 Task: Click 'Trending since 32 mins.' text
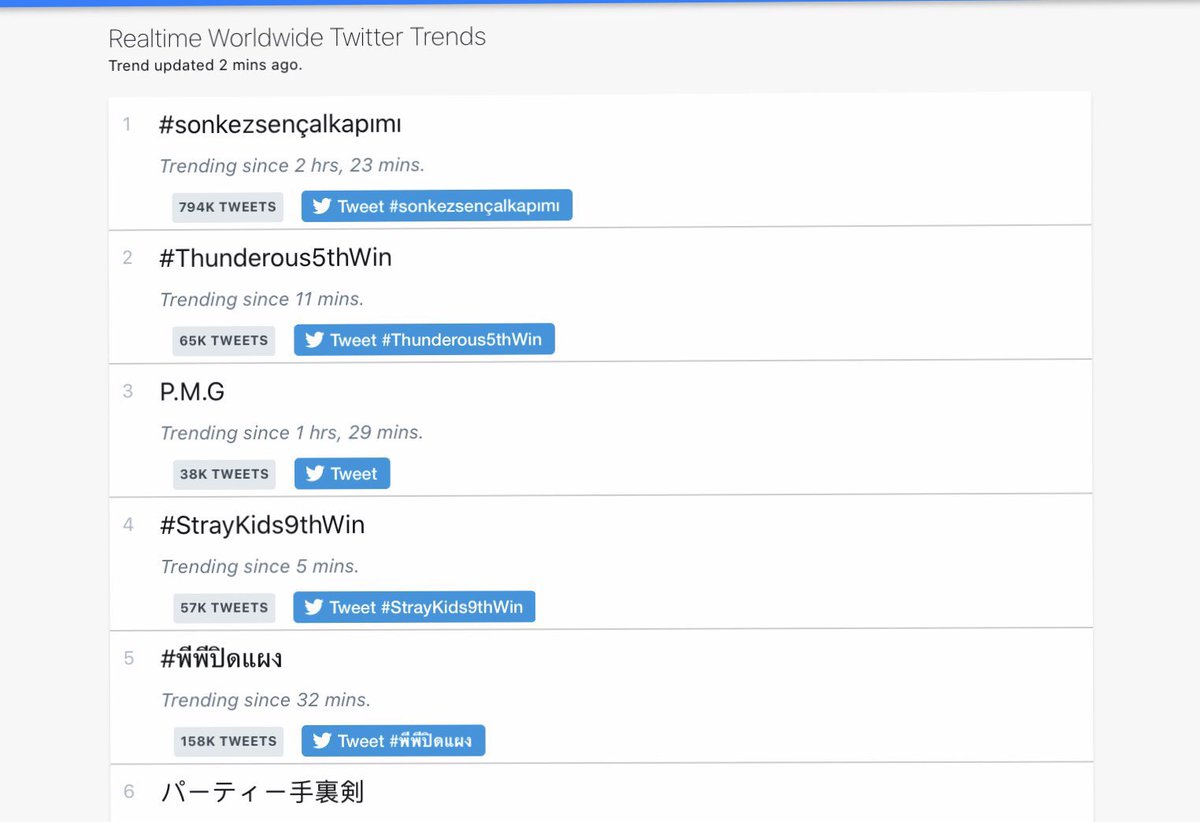265,700
